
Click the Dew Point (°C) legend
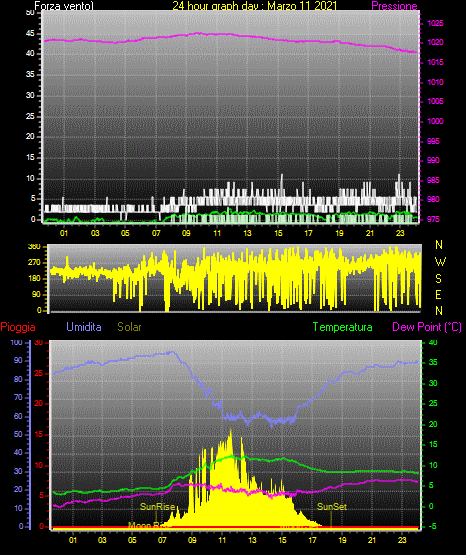point(427,327)
